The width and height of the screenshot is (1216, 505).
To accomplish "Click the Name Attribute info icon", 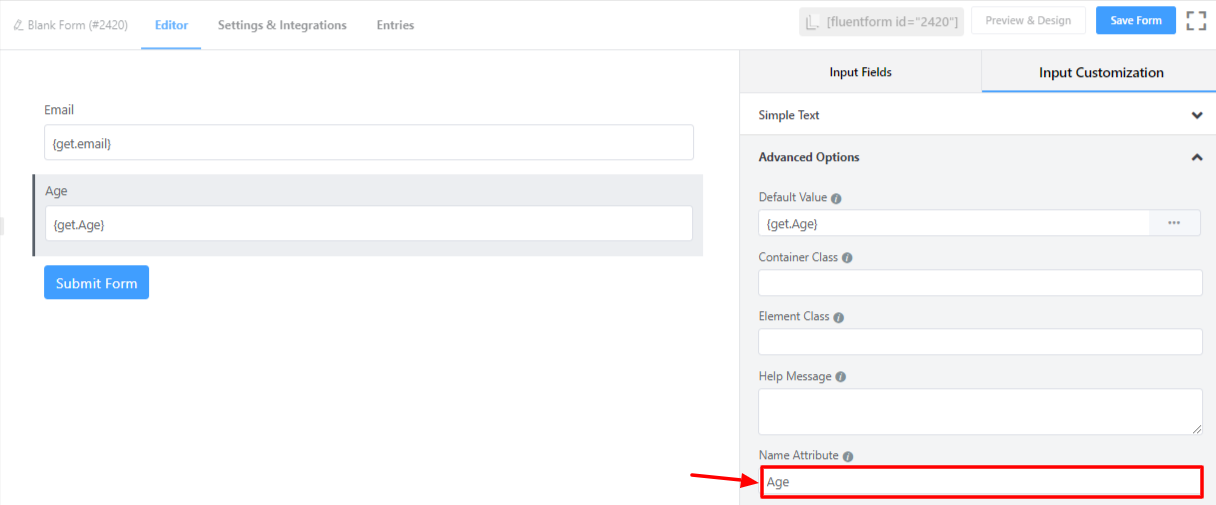I will click(x=848, y=456).
